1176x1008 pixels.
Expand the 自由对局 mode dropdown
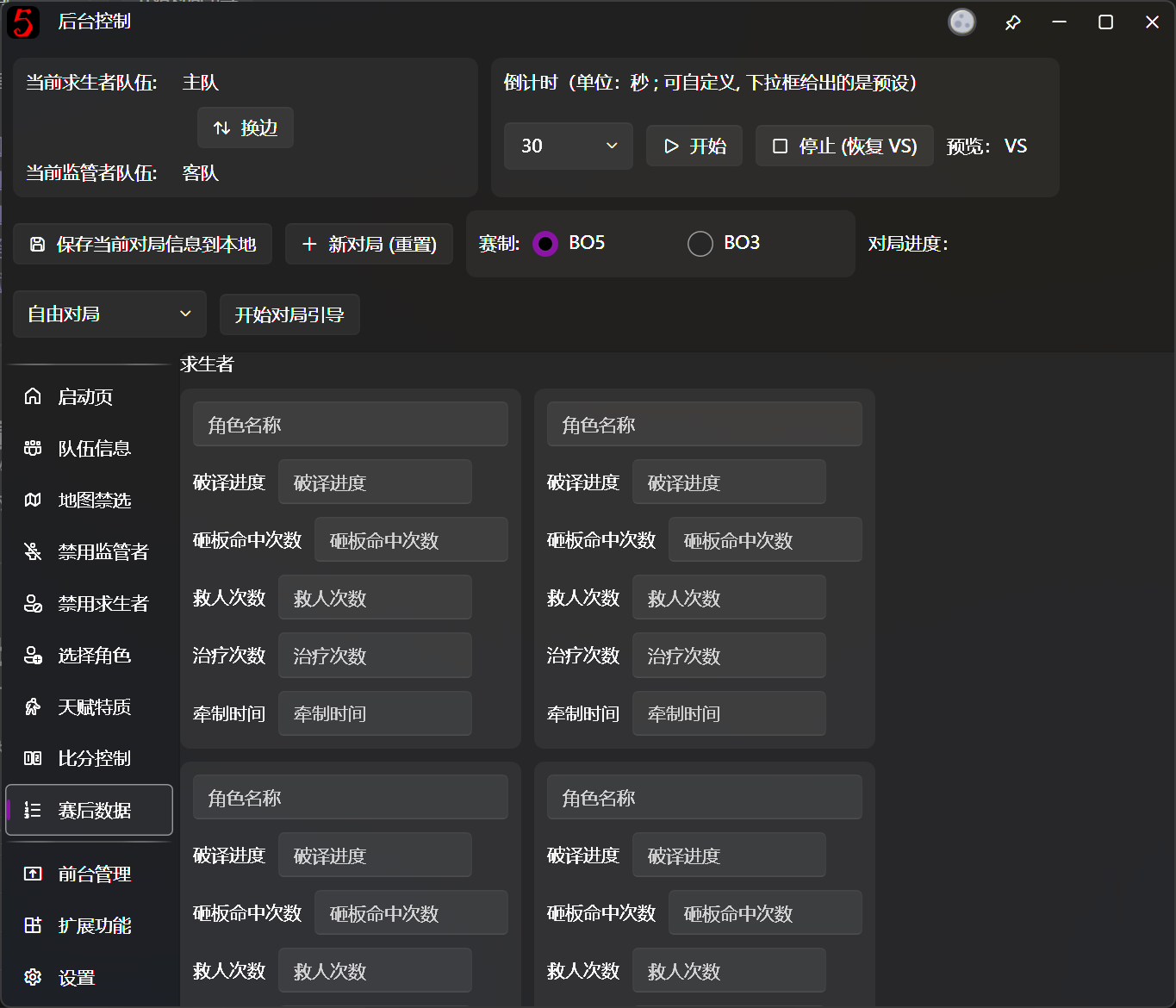pos(109,314)
